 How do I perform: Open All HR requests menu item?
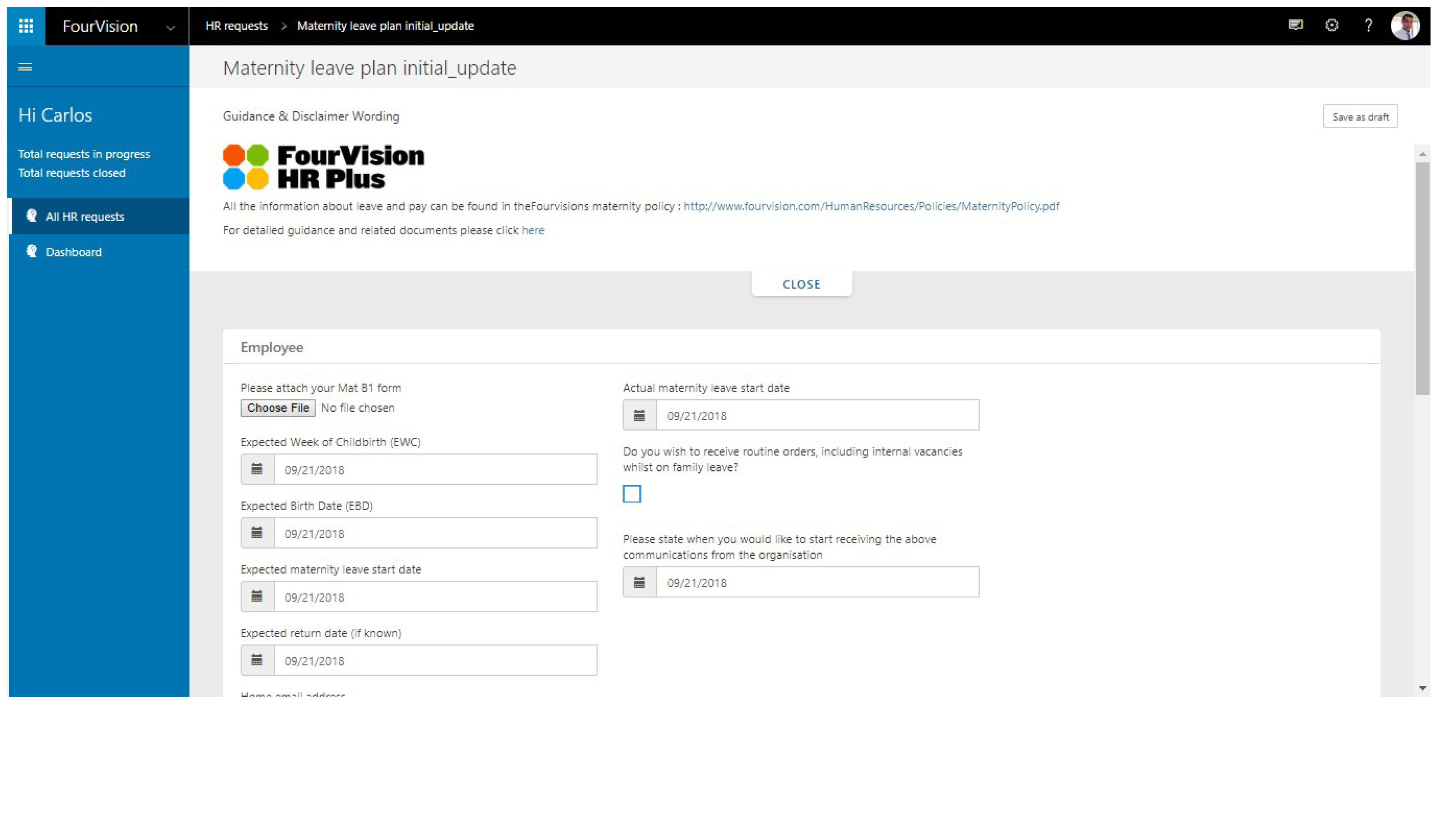pos(100,216)
